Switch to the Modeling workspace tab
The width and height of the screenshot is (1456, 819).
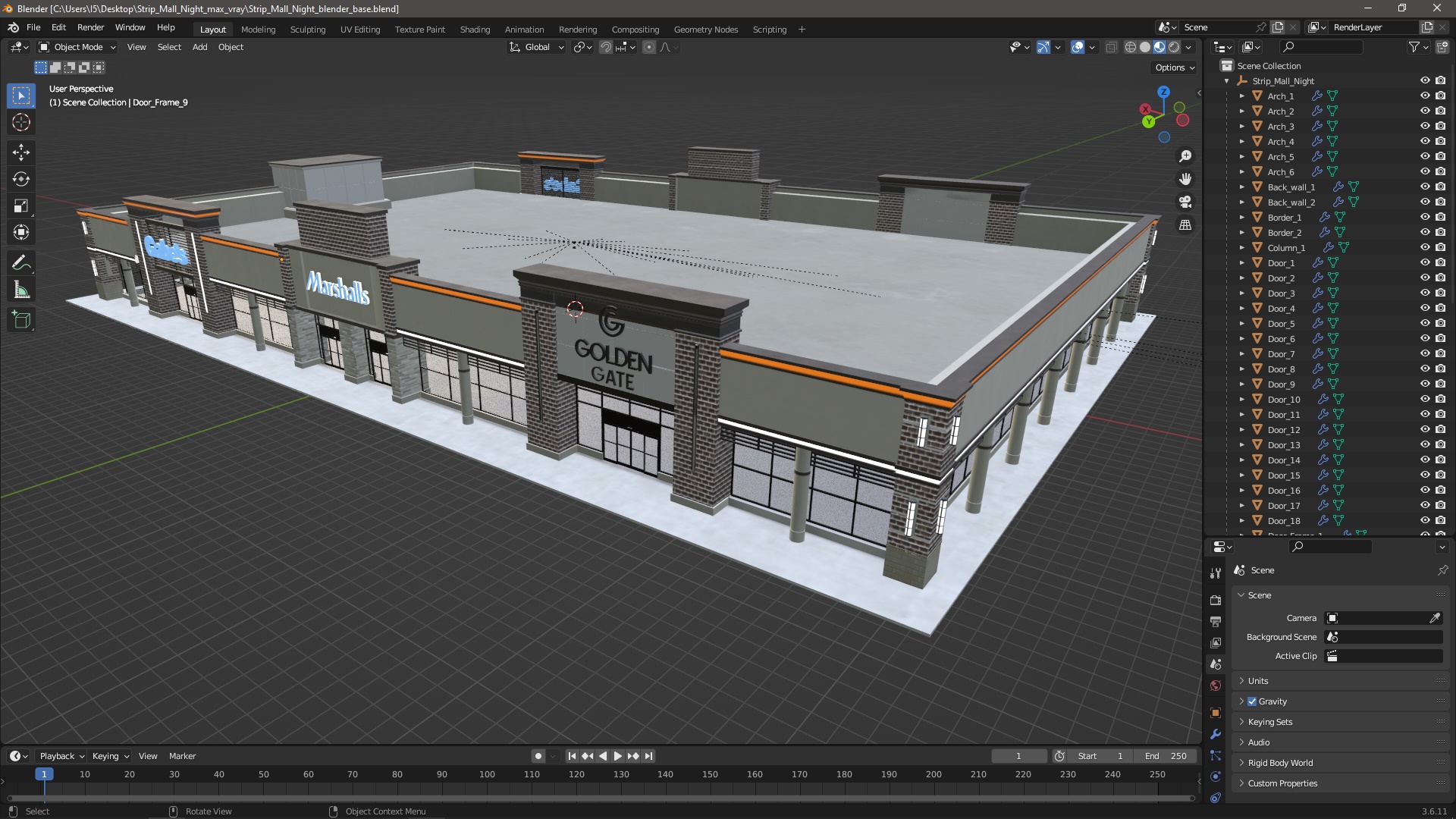point(258,30)
